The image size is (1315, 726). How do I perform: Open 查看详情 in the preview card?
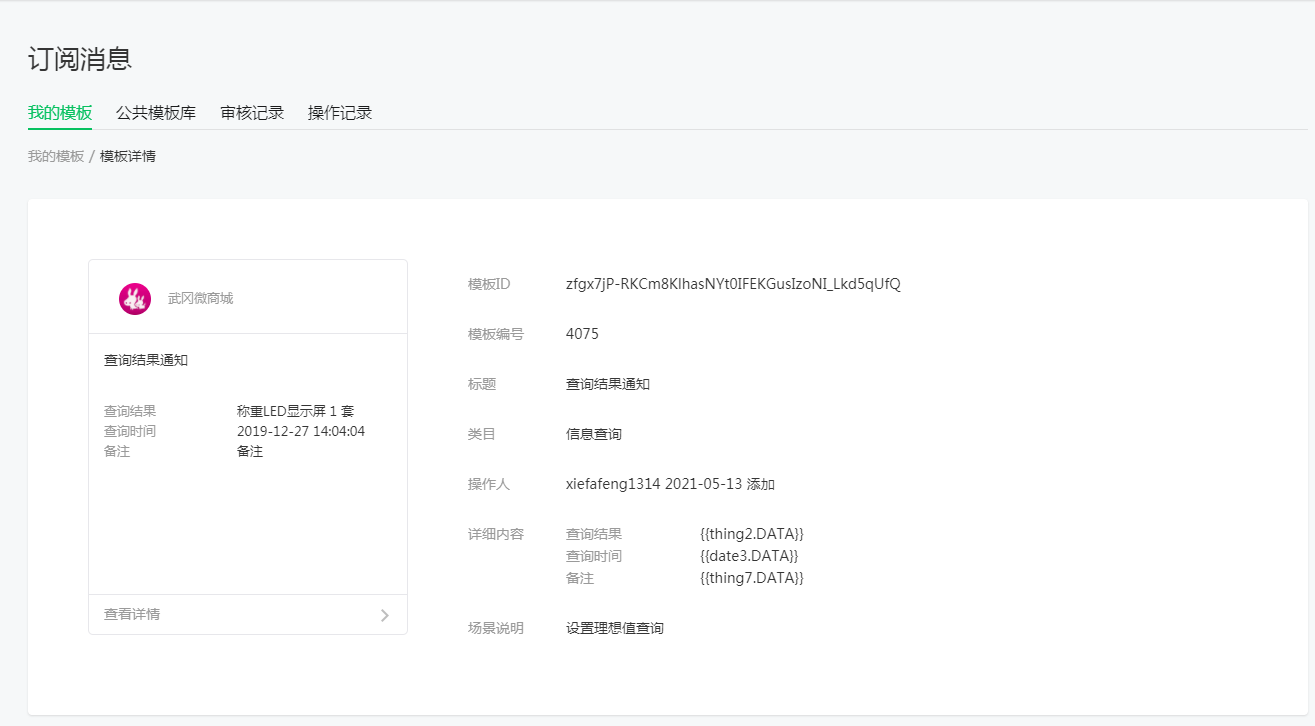pos(132,614)
